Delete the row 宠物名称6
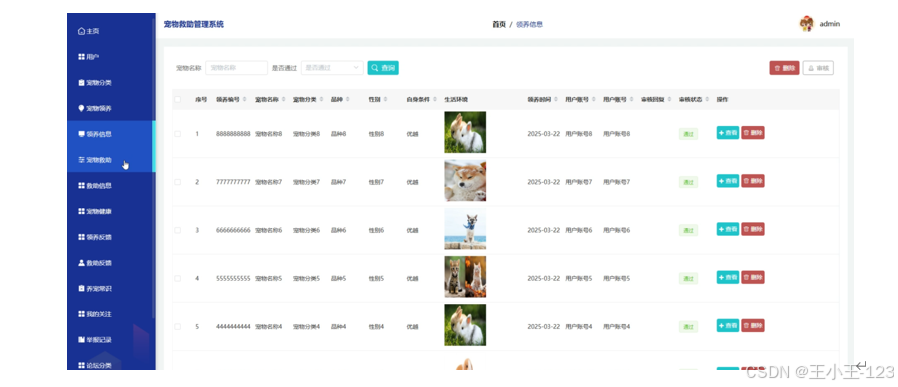This screenshot has height=387, width=898. [x=753, y=229]
